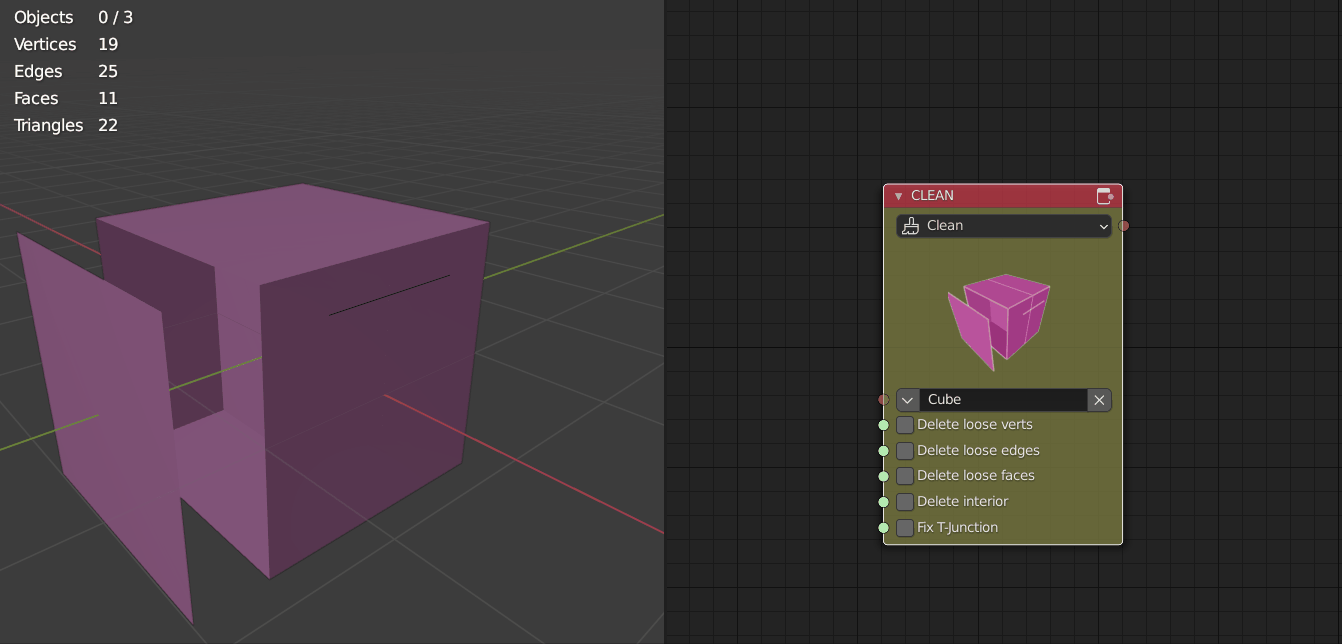
Task: Toggle the Delete loose faces checkbox
Action: pos(905,476)
